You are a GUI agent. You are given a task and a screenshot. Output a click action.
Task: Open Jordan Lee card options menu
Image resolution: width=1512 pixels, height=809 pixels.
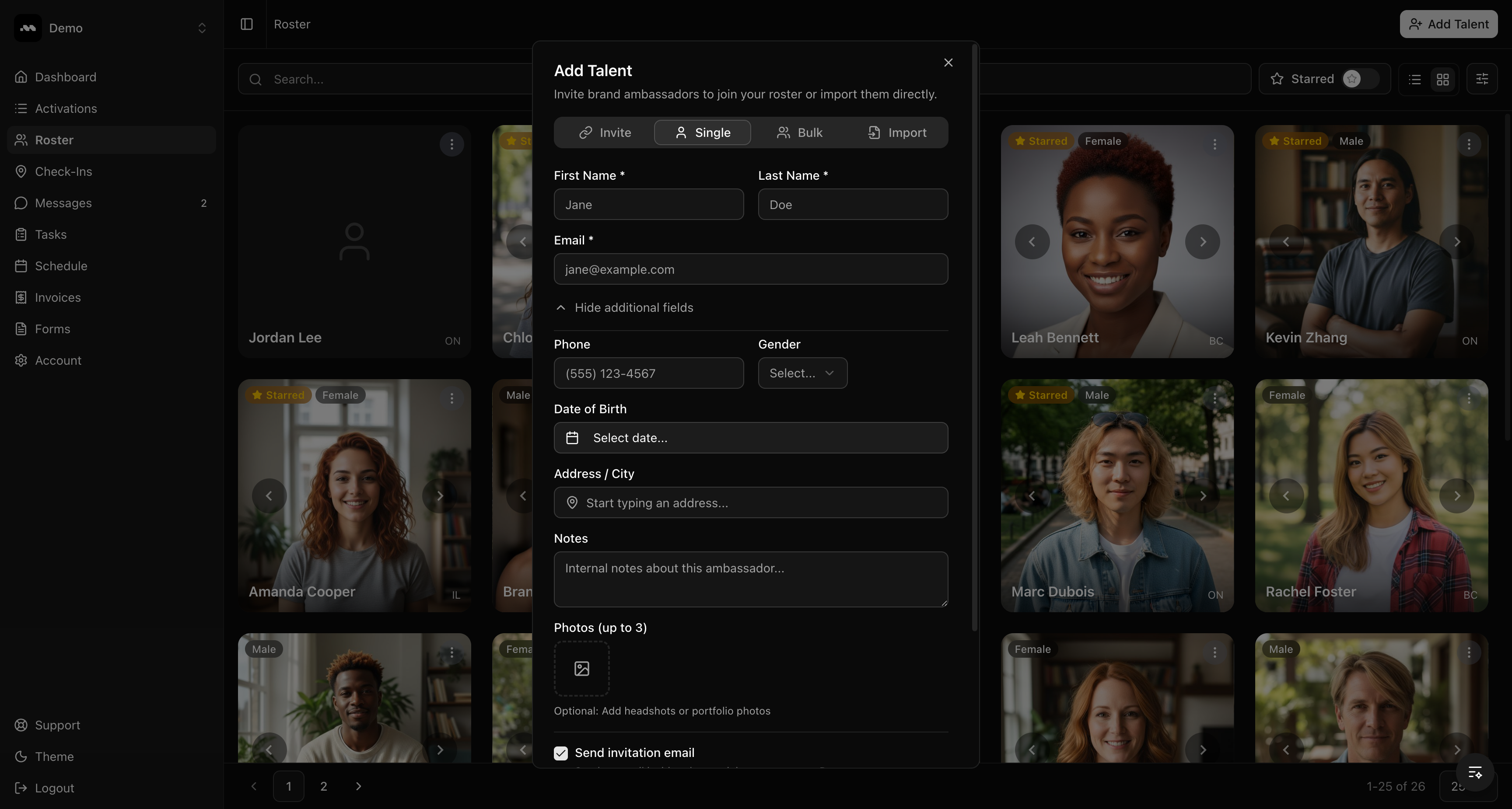(x=451, y=144)
